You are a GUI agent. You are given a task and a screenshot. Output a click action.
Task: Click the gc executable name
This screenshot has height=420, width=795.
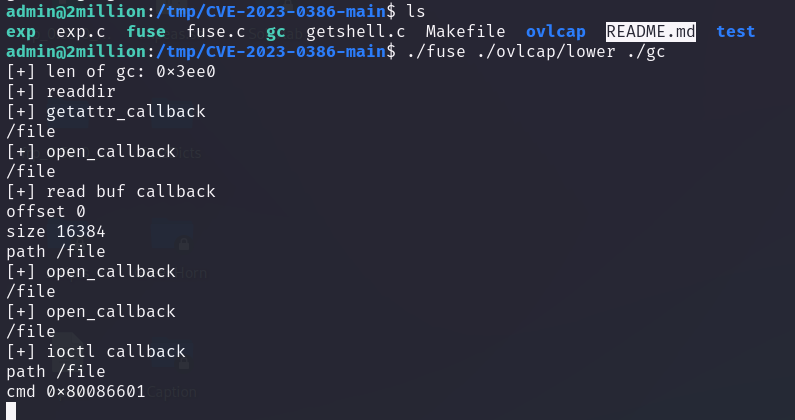click(x=275, y=32)
